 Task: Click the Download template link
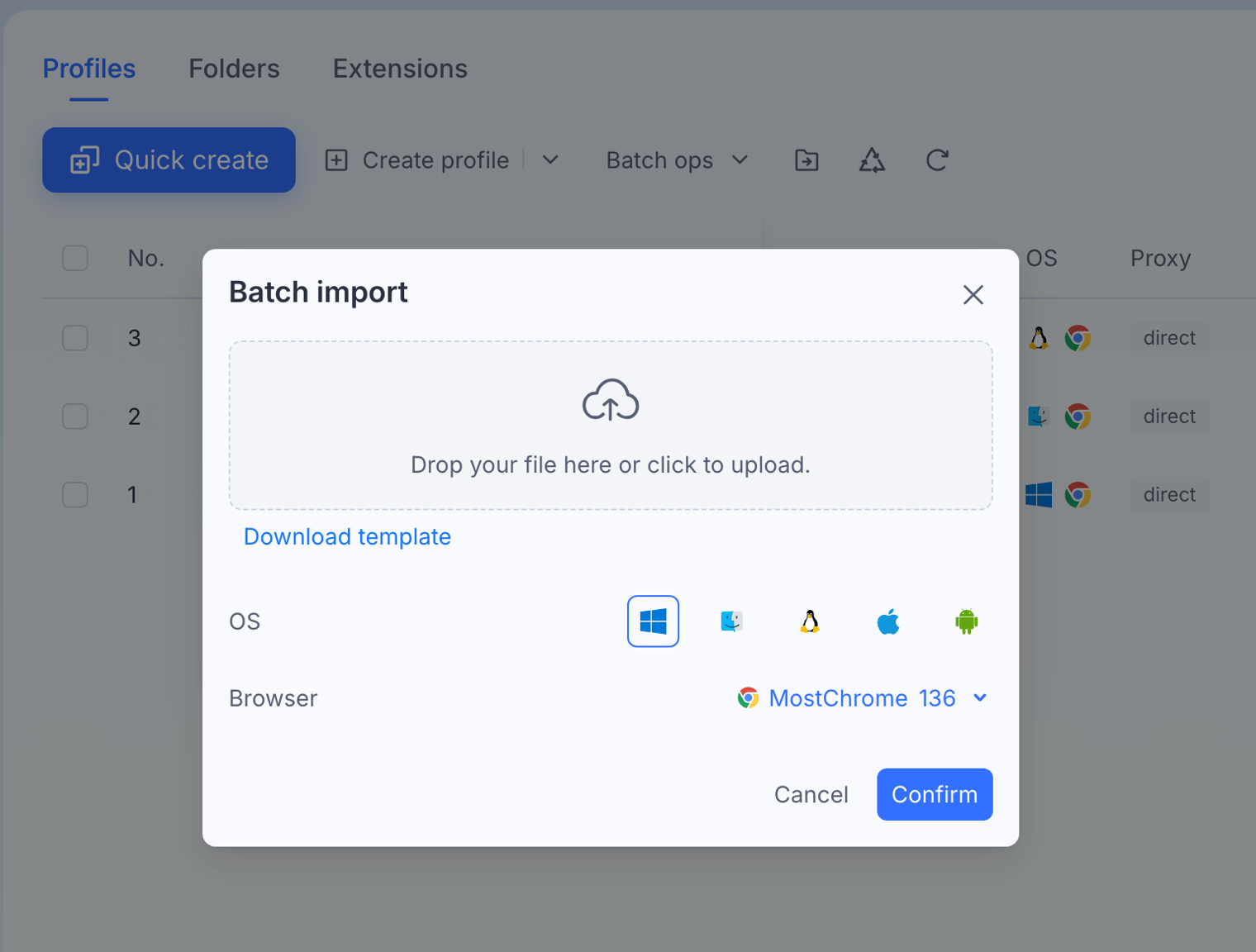[x=347, y=537]
